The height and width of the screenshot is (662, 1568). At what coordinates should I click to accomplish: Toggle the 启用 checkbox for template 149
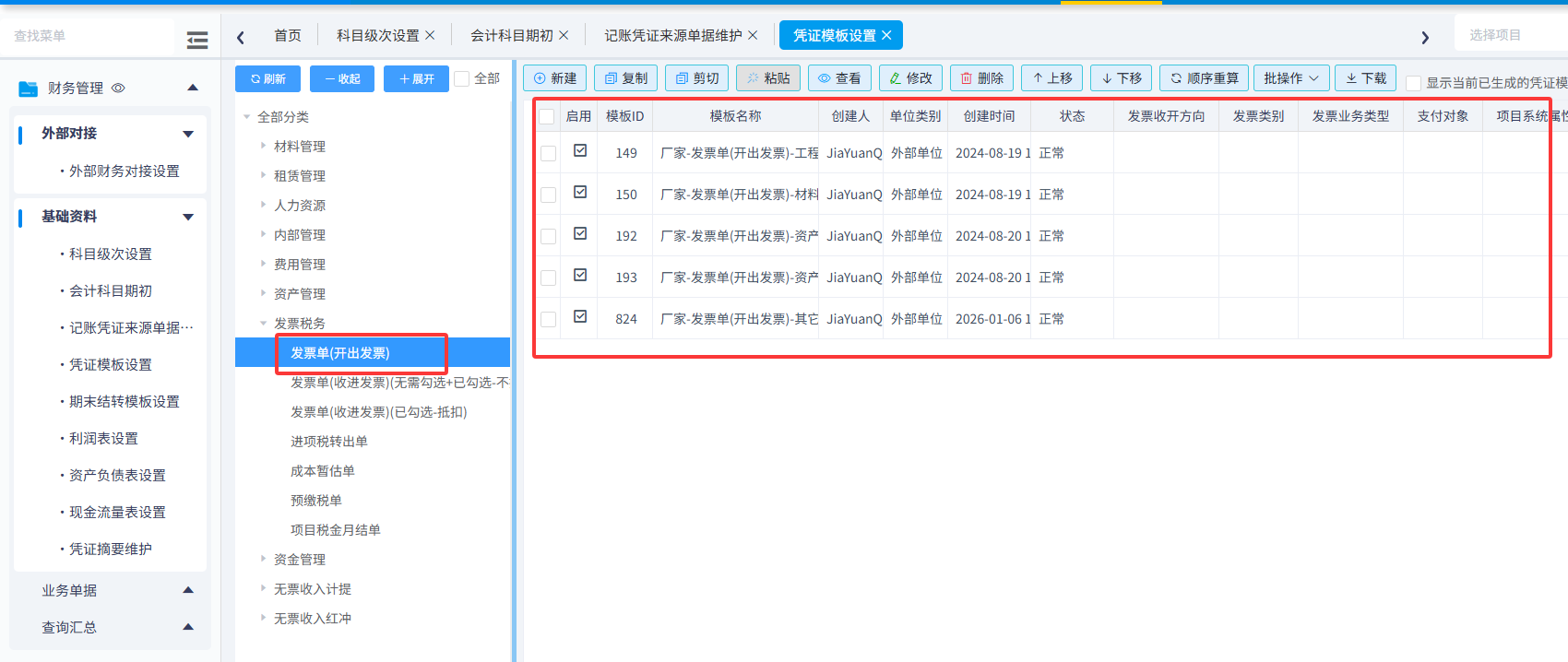point(580,150)
